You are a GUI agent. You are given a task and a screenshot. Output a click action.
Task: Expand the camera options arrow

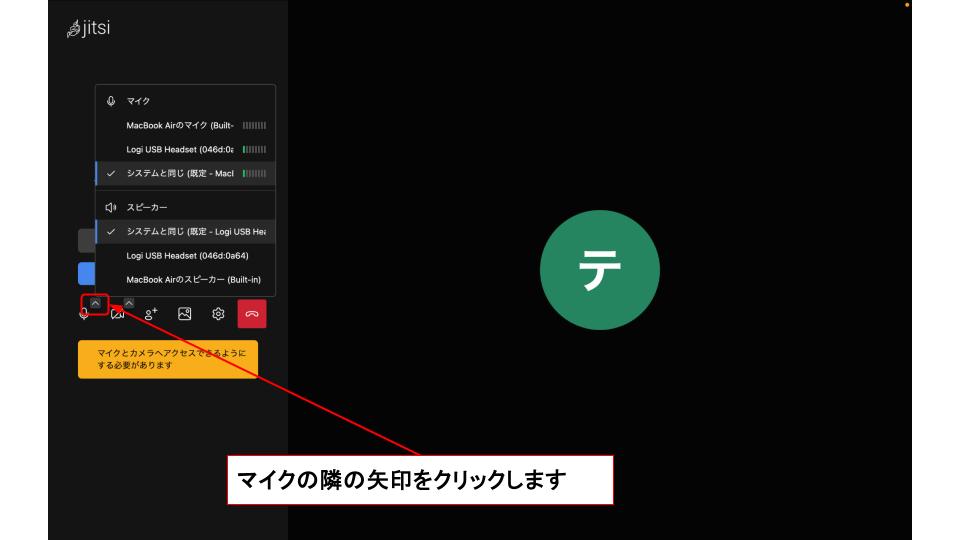(129, 303)
